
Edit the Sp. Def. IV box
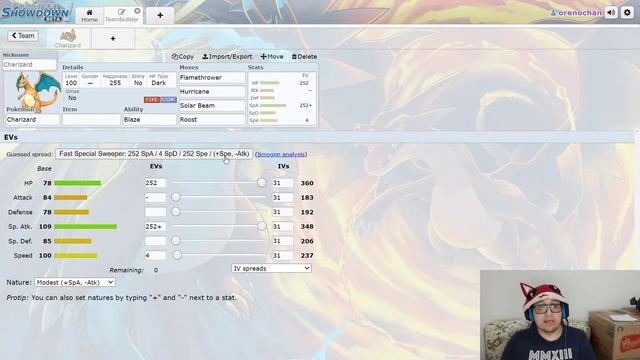tap(283, 241)
